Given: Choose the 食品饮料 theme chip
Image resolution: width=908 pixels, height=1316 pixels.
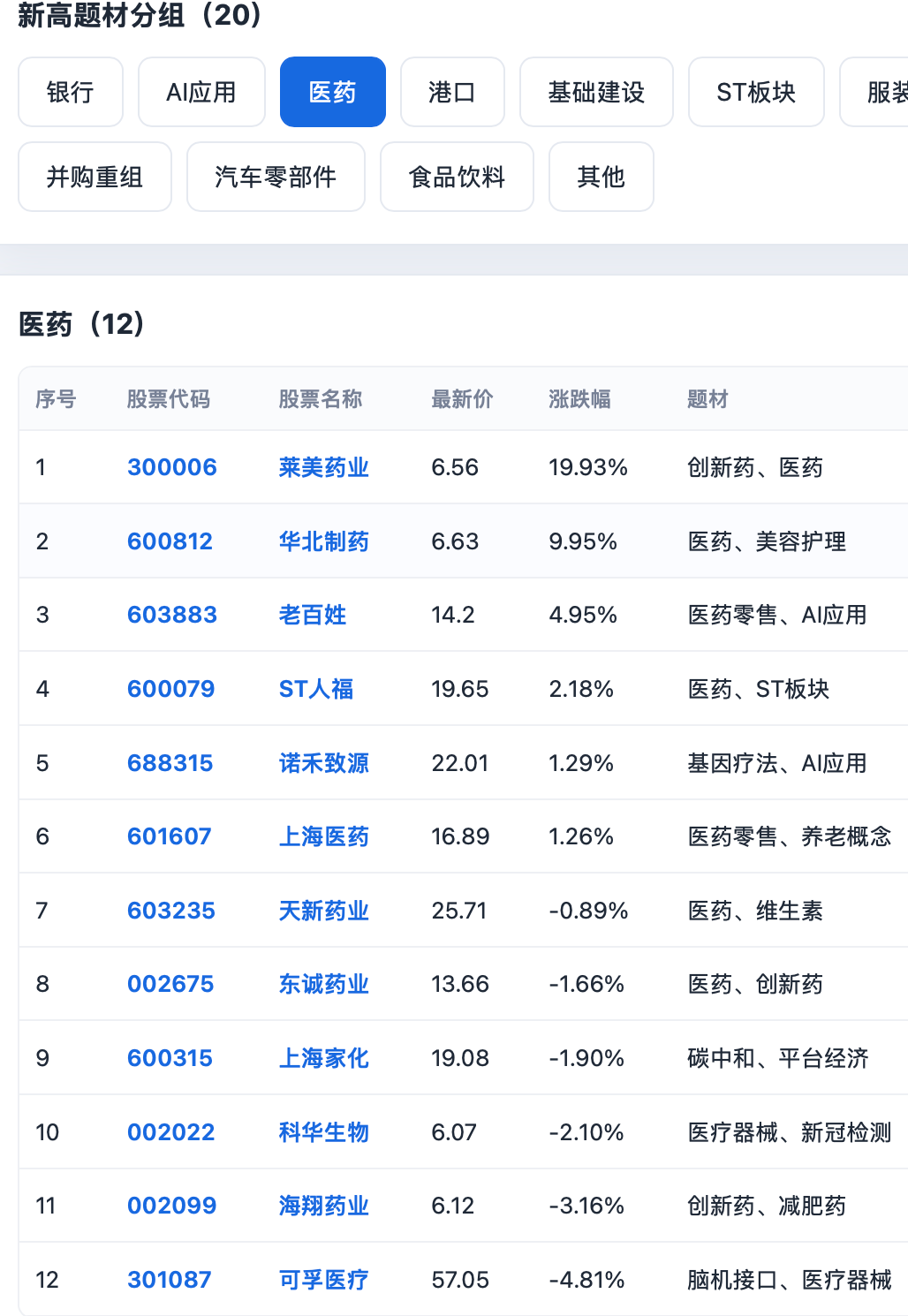Looking at the screenshot, I should point(457,177).
